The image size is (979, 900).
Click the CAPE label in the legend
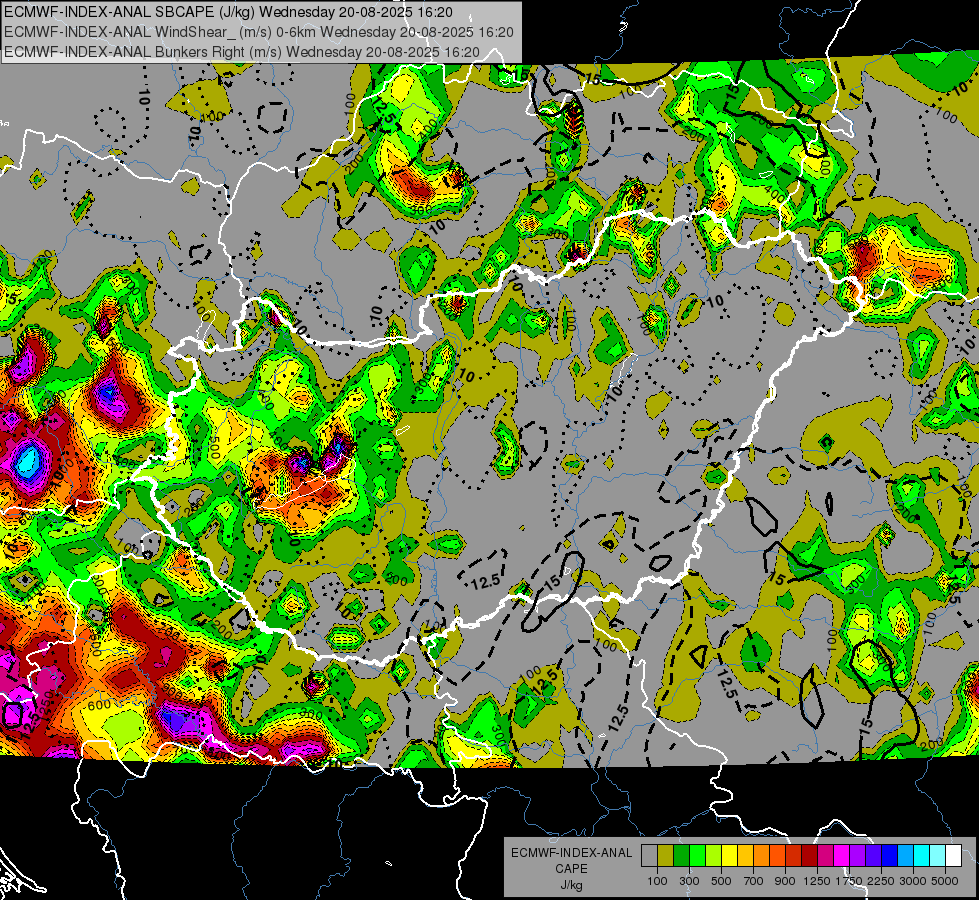click(x=571, y=868)
